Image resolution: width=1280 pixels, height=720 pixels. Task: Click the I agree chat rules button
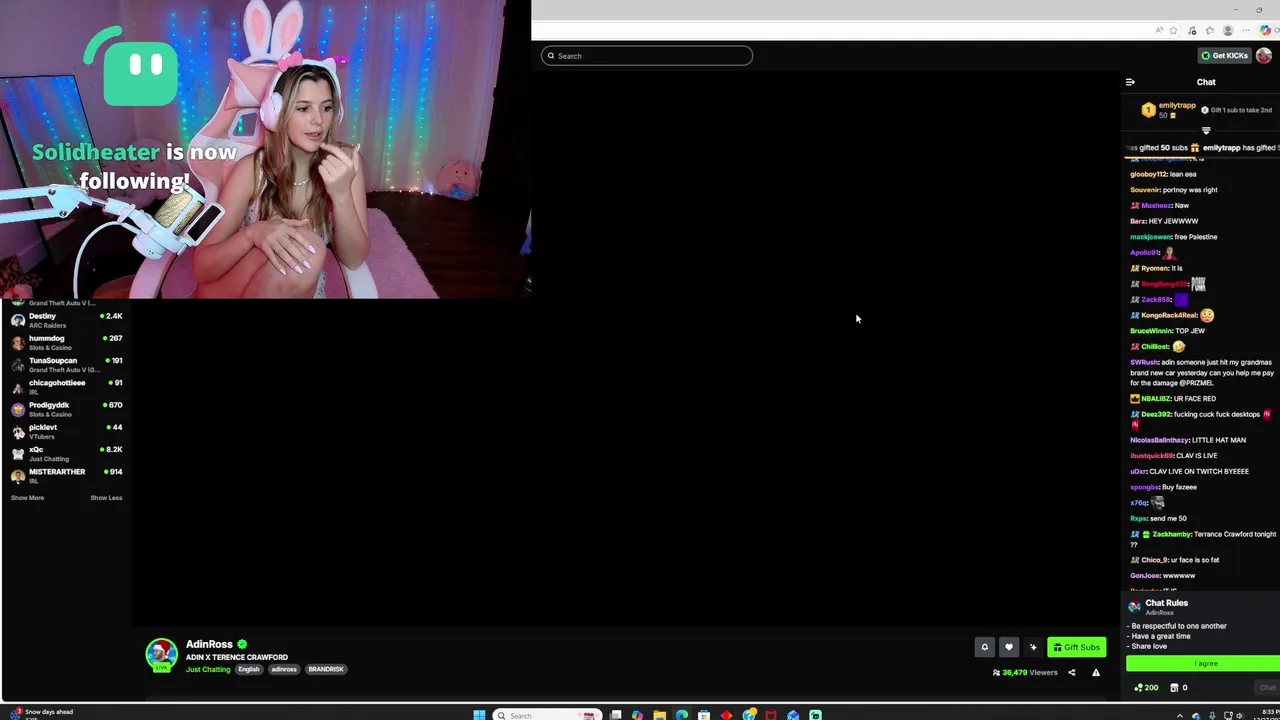[1203, 663]
